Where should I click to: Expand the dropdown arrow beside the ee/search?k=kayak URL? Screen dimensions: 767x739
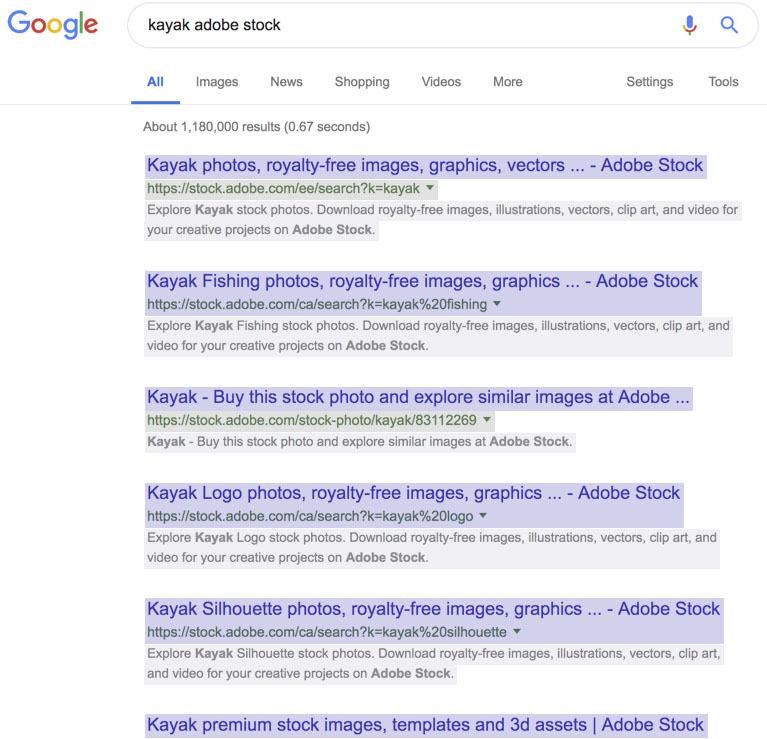click(x=430, y=188)
